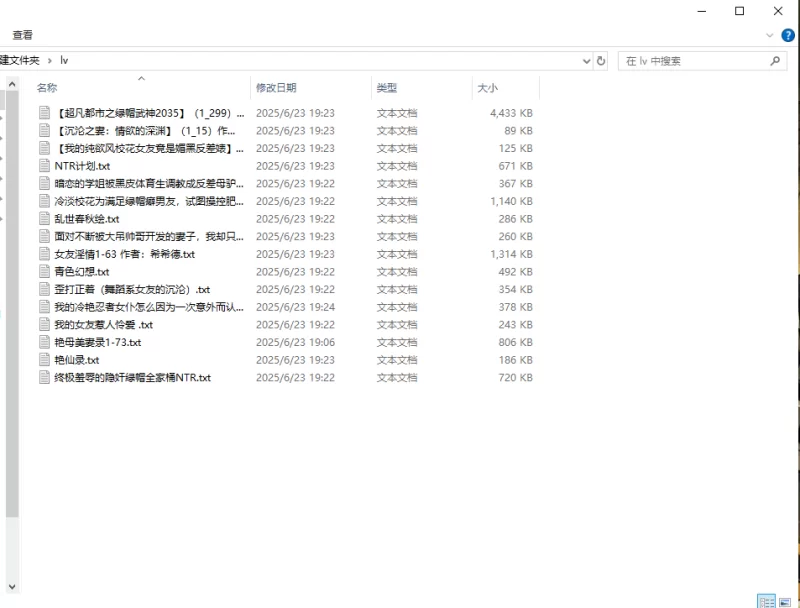The image size is (800, 608).
Task: Click the text file icon beside 青色幻想.txt
Action: pyautogui.click(x=44, y=272)
